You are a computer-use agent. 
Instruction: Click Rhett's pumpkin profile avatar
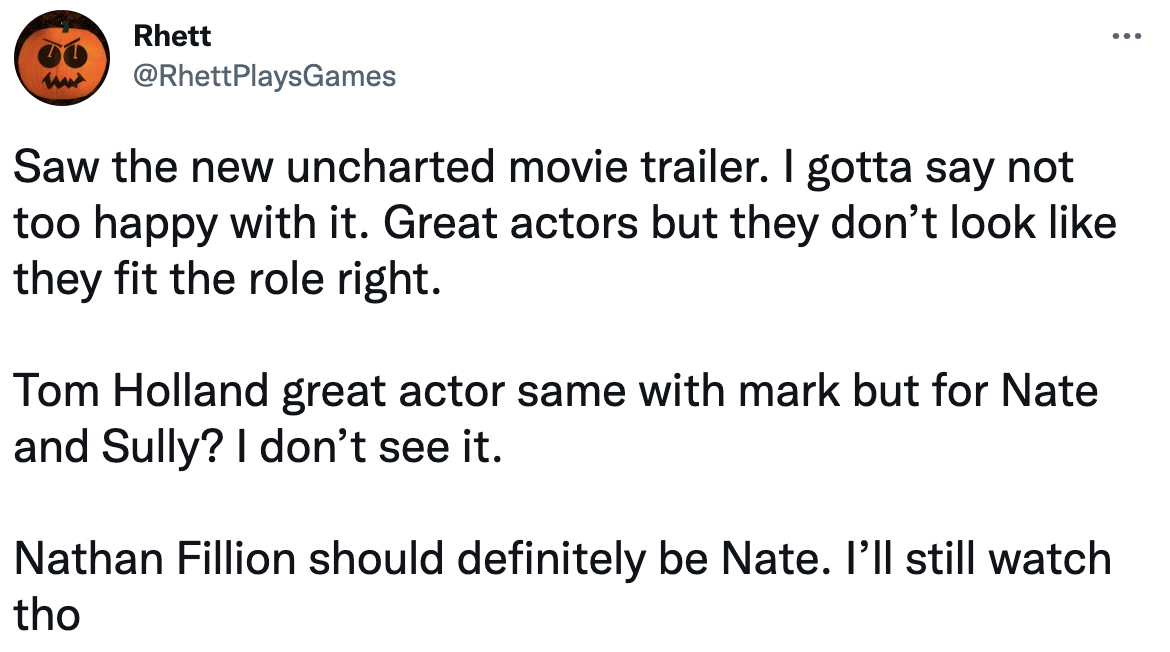click(61, 62)
